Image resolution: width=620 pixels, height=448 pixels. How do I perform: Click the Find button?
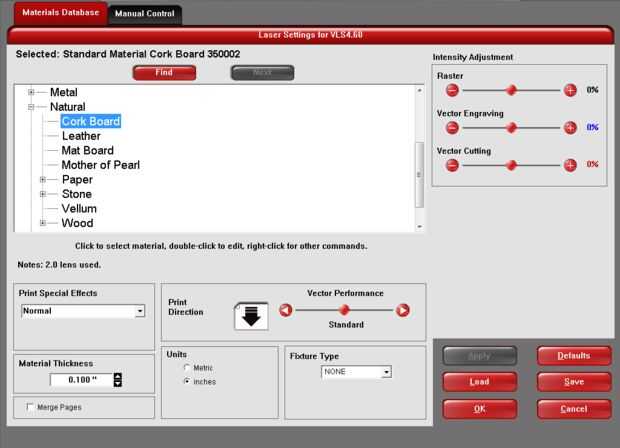coord(164,73)
